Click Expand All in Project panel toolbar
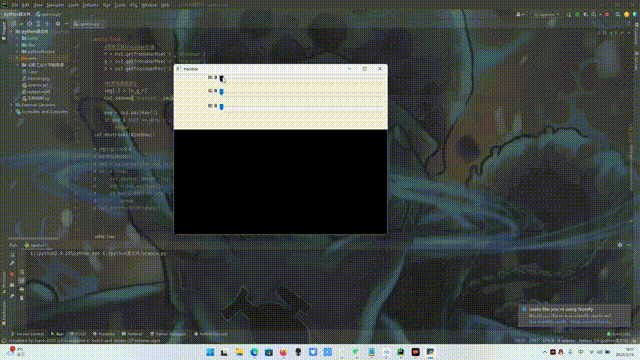The width and height of the screenshot is (640, 360). pos(38,24)
